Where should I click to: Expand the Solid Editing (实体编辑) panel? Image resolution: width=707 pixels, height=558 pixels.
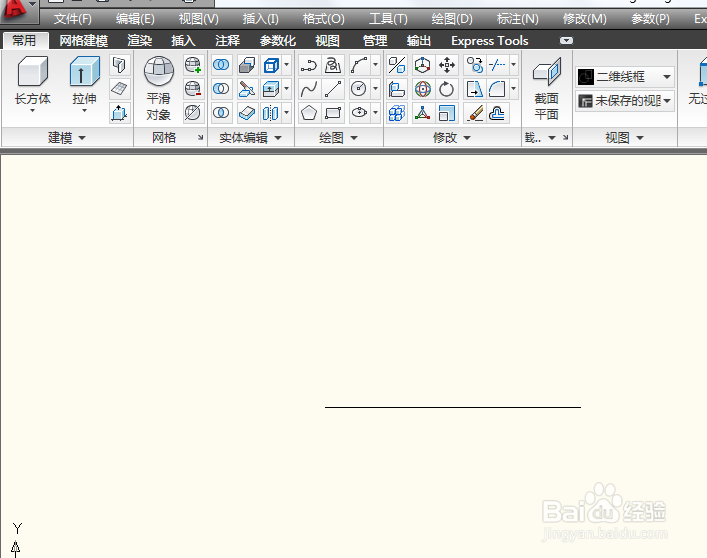coord(250,137)
